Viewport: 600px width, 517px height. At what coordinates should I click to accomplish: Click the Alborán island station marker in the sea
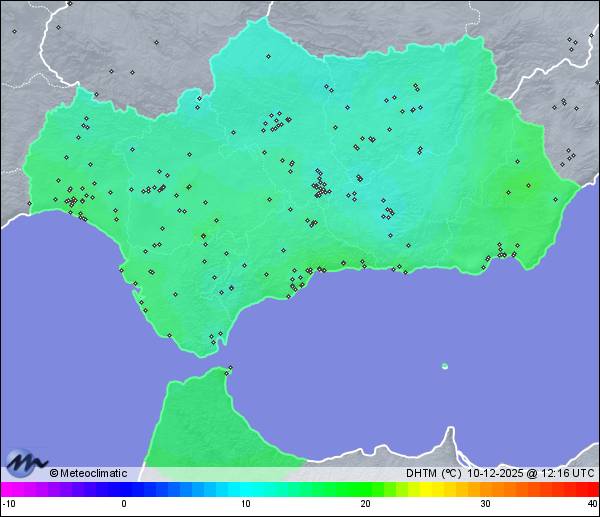(444, 366)
